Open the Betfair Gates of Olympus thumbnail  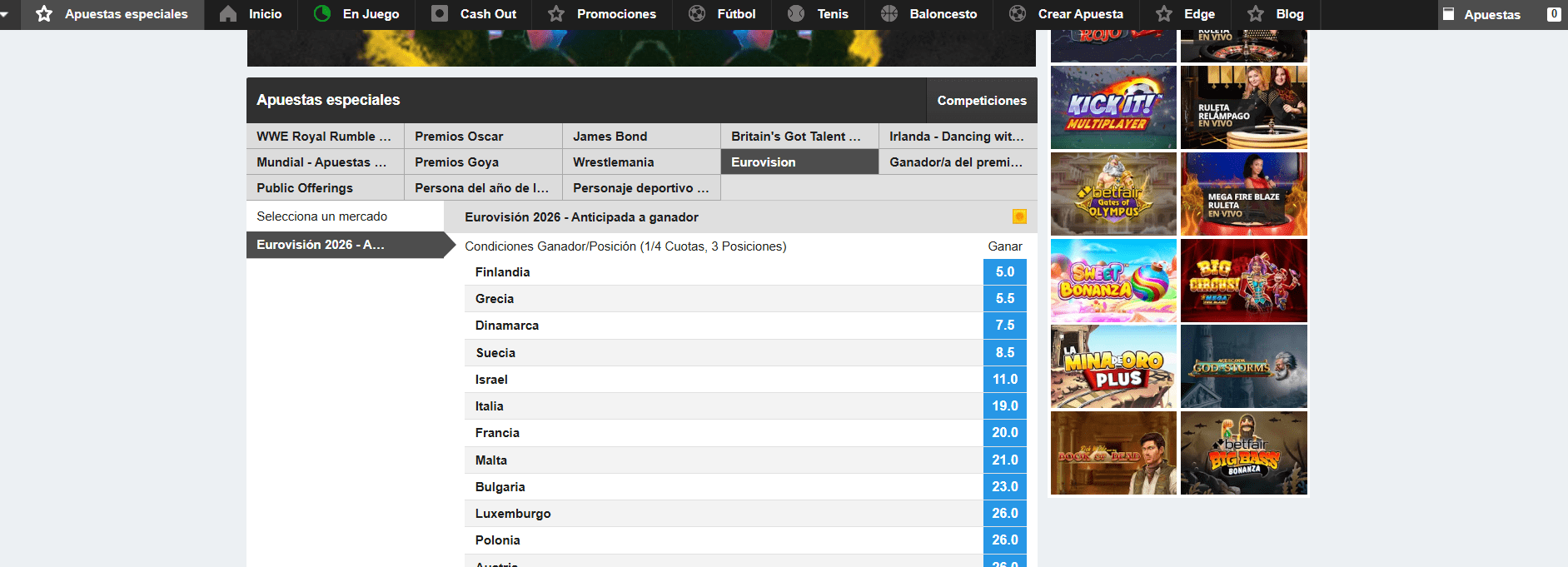1113,194
